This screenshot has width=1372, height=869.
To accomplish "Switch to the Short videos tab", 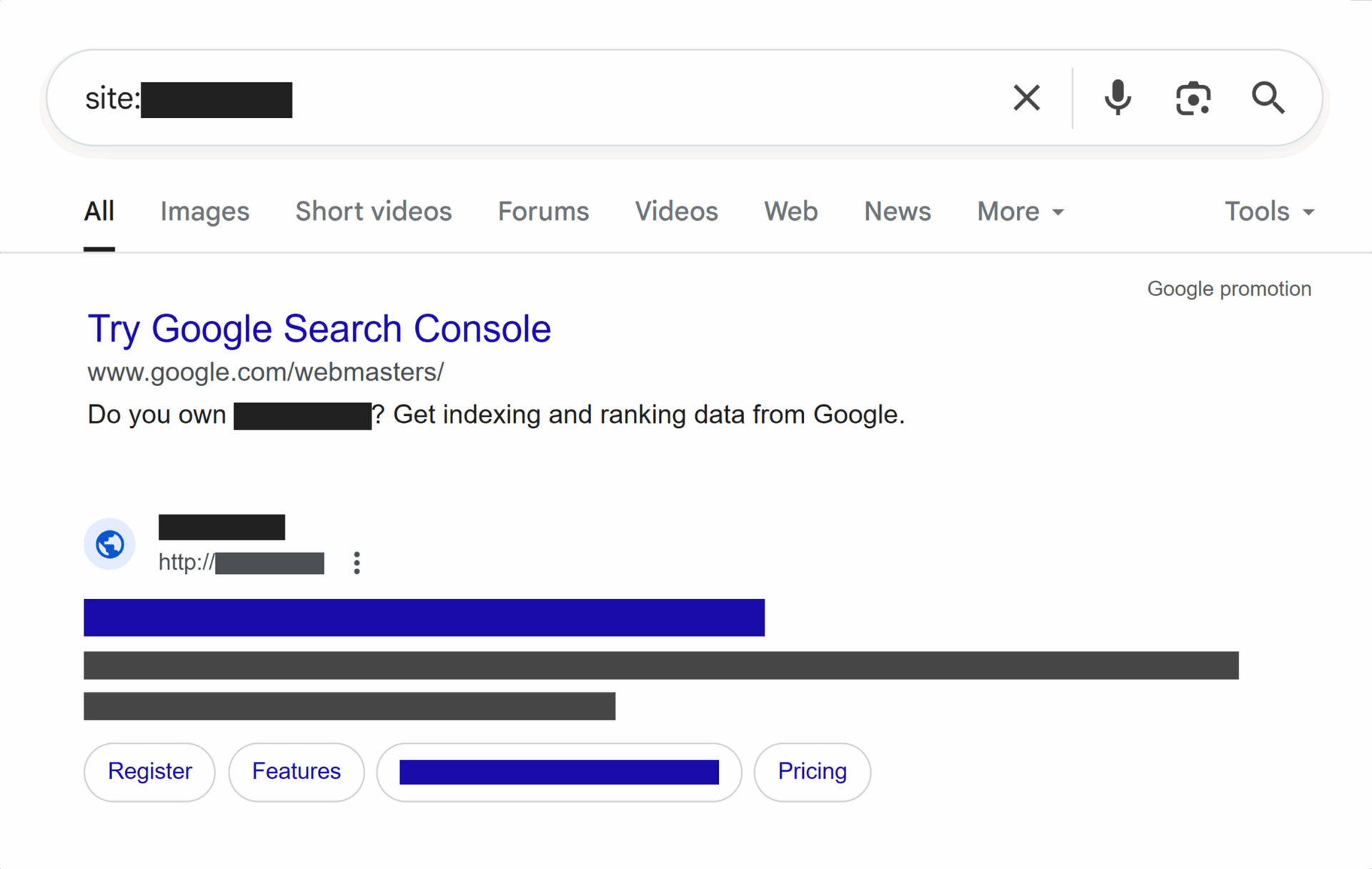I will tap(374, 212).
